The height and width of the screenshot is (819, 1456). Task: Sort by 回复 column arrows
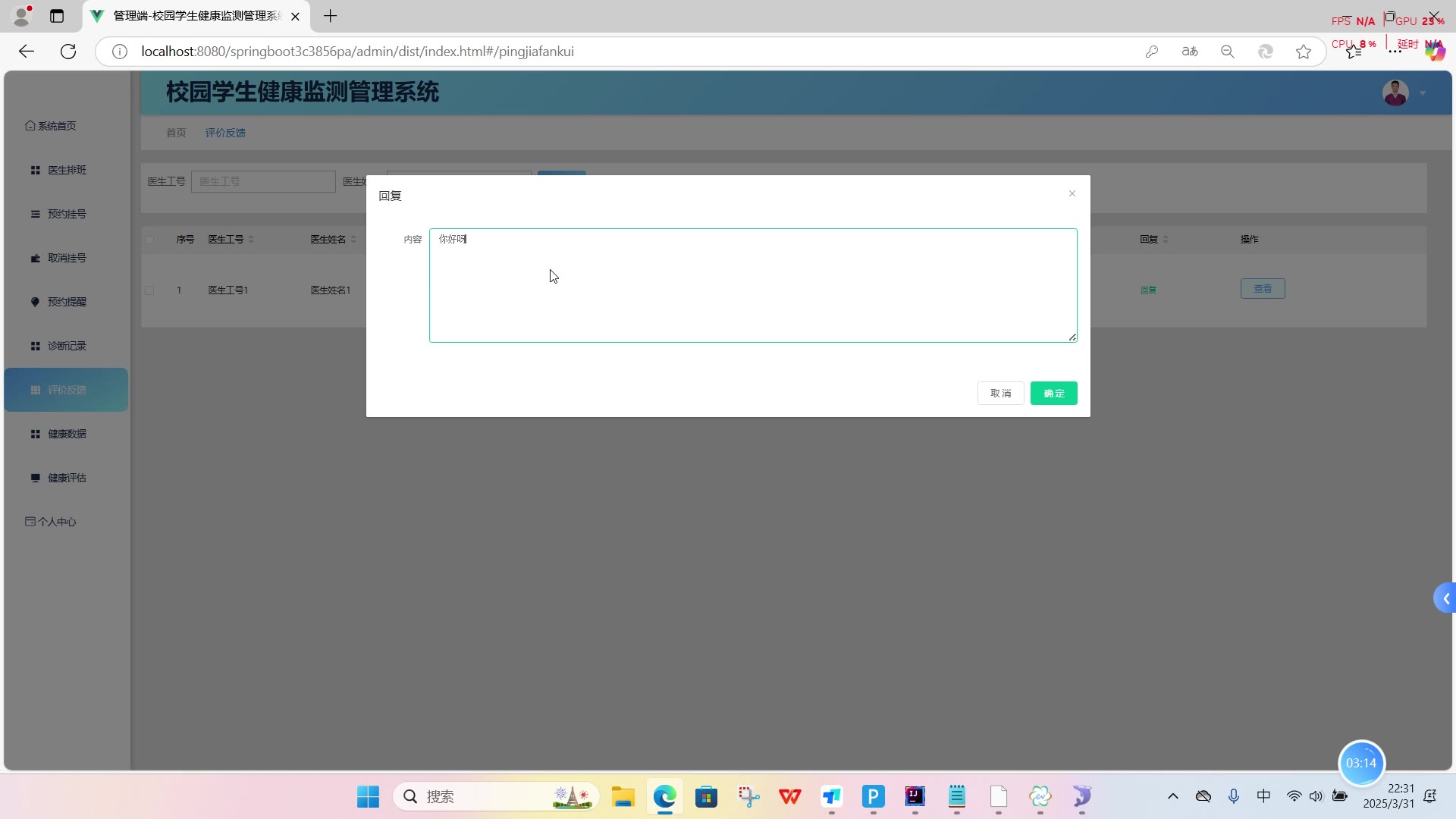coord(1166,240)
